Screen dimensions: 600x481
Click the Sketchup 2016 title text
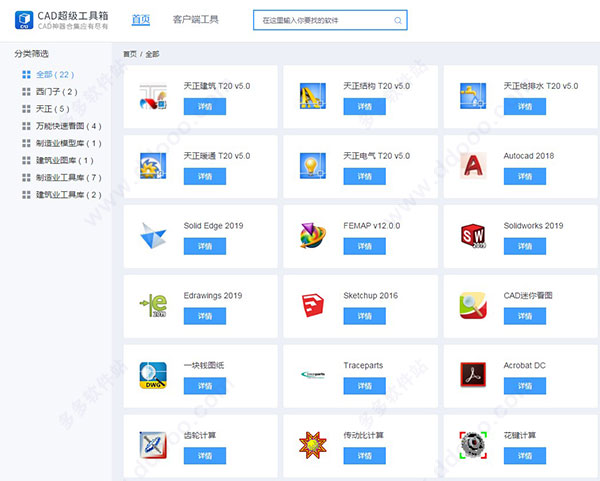(370, 295)
